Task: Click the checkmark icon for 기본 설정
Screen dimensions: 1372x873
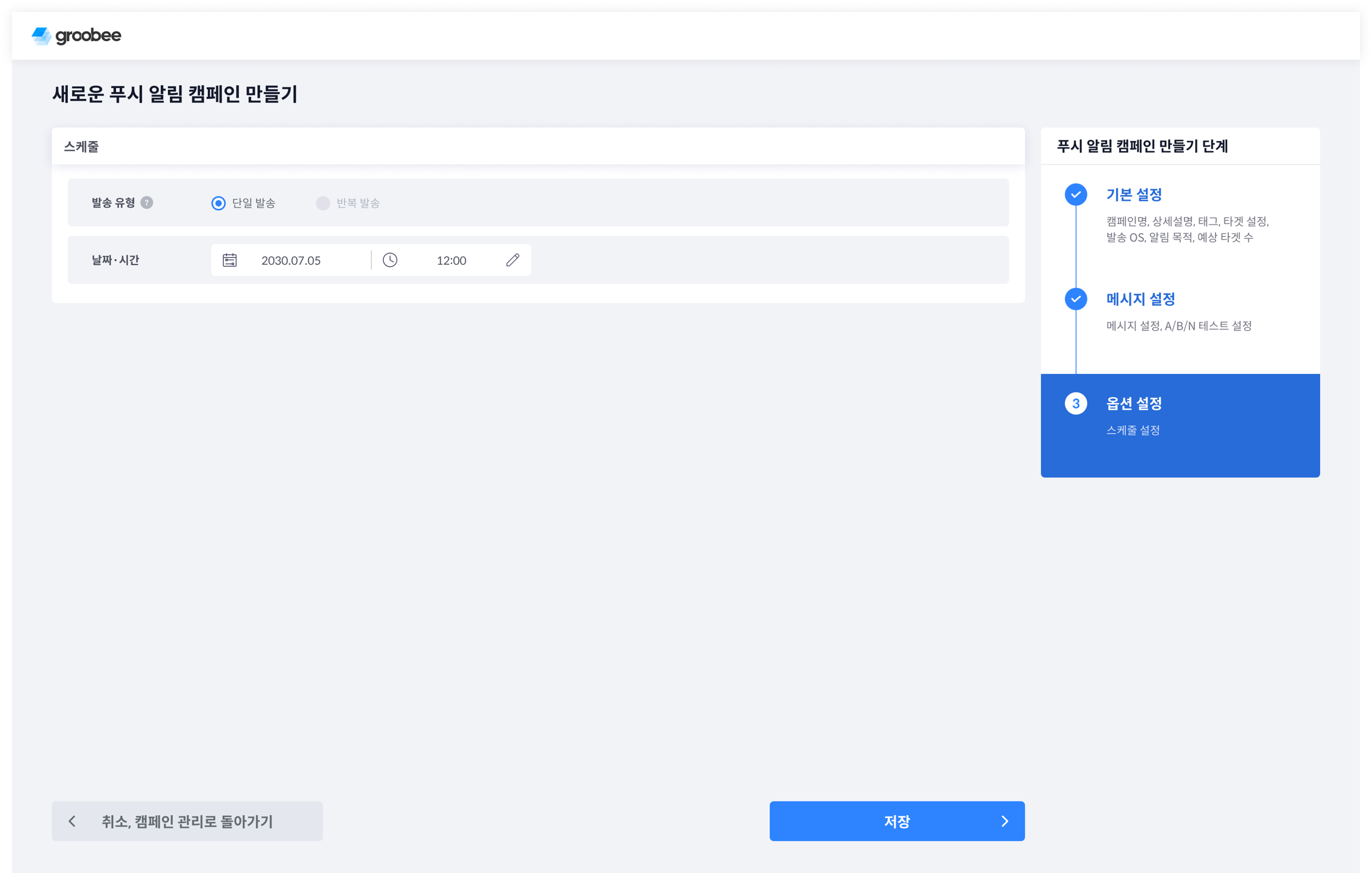Action: 1075,195
